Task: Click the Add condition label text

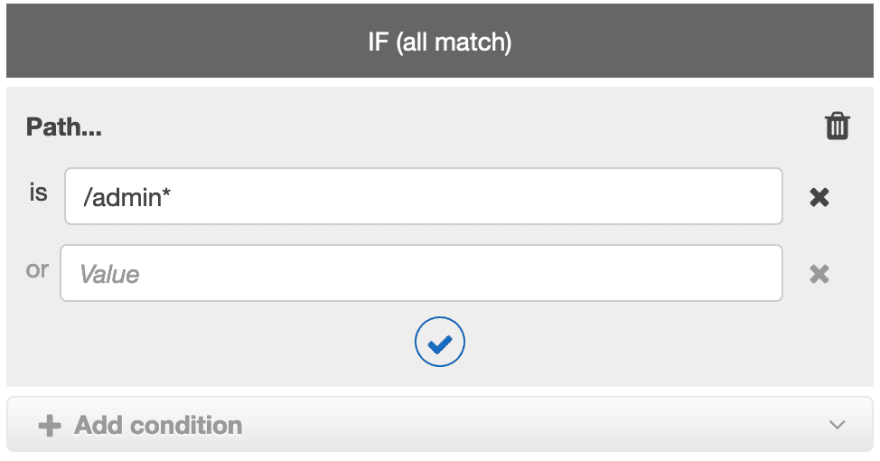Action: [158, 426]
